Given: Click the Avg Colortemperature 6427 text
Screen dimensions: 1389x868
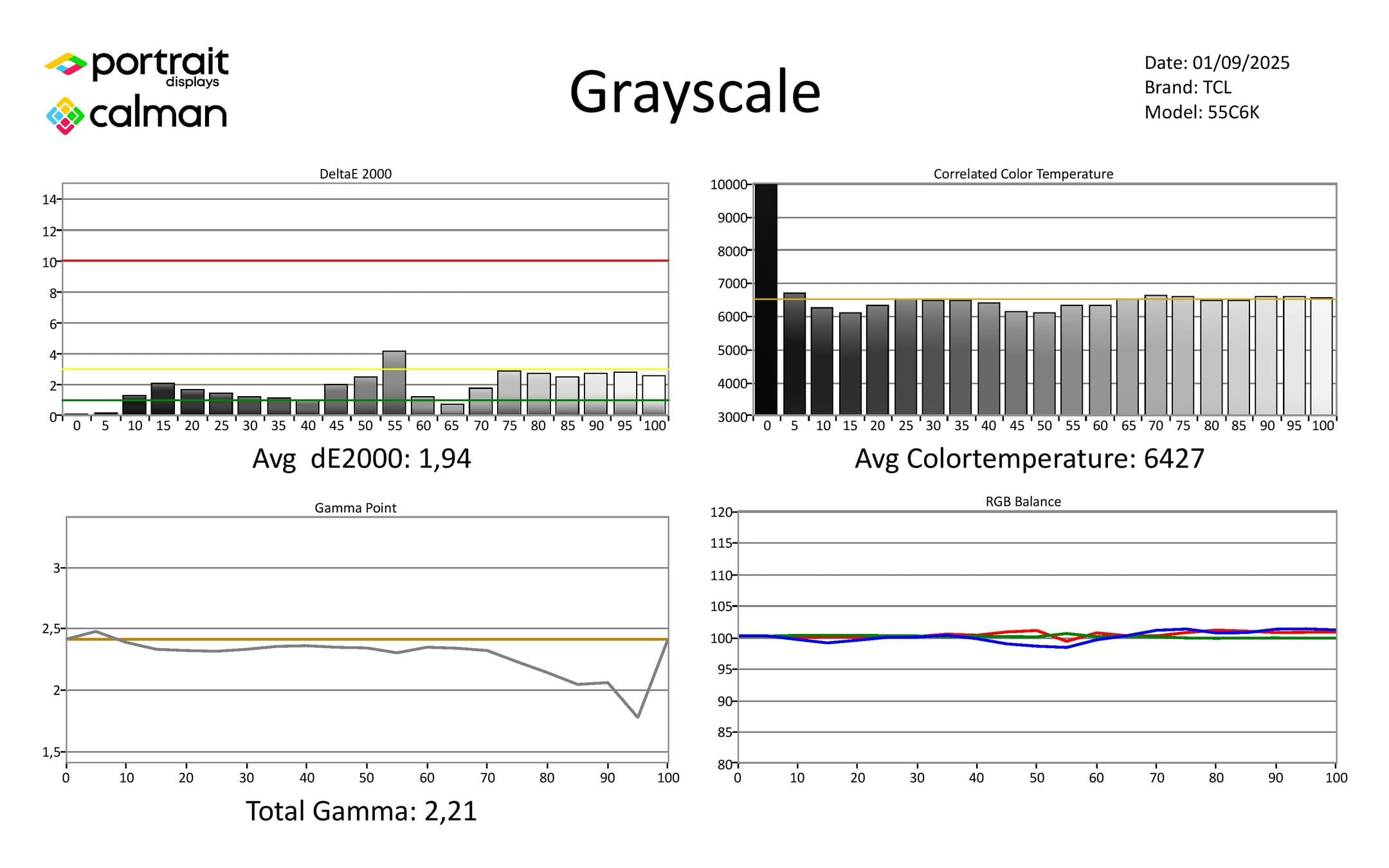Looking at the screenshot, I should tap(1029, 458).
